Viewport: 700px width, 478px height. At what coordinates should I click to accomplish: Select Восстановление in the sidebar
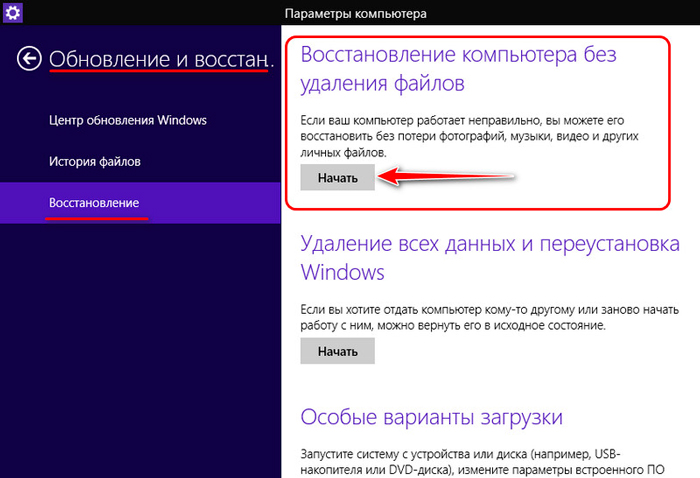click(140, 203)
